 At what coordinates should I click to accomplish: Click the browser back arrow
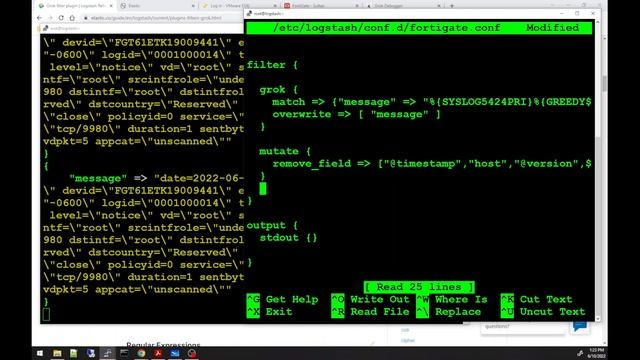click(x=40, y=18)
